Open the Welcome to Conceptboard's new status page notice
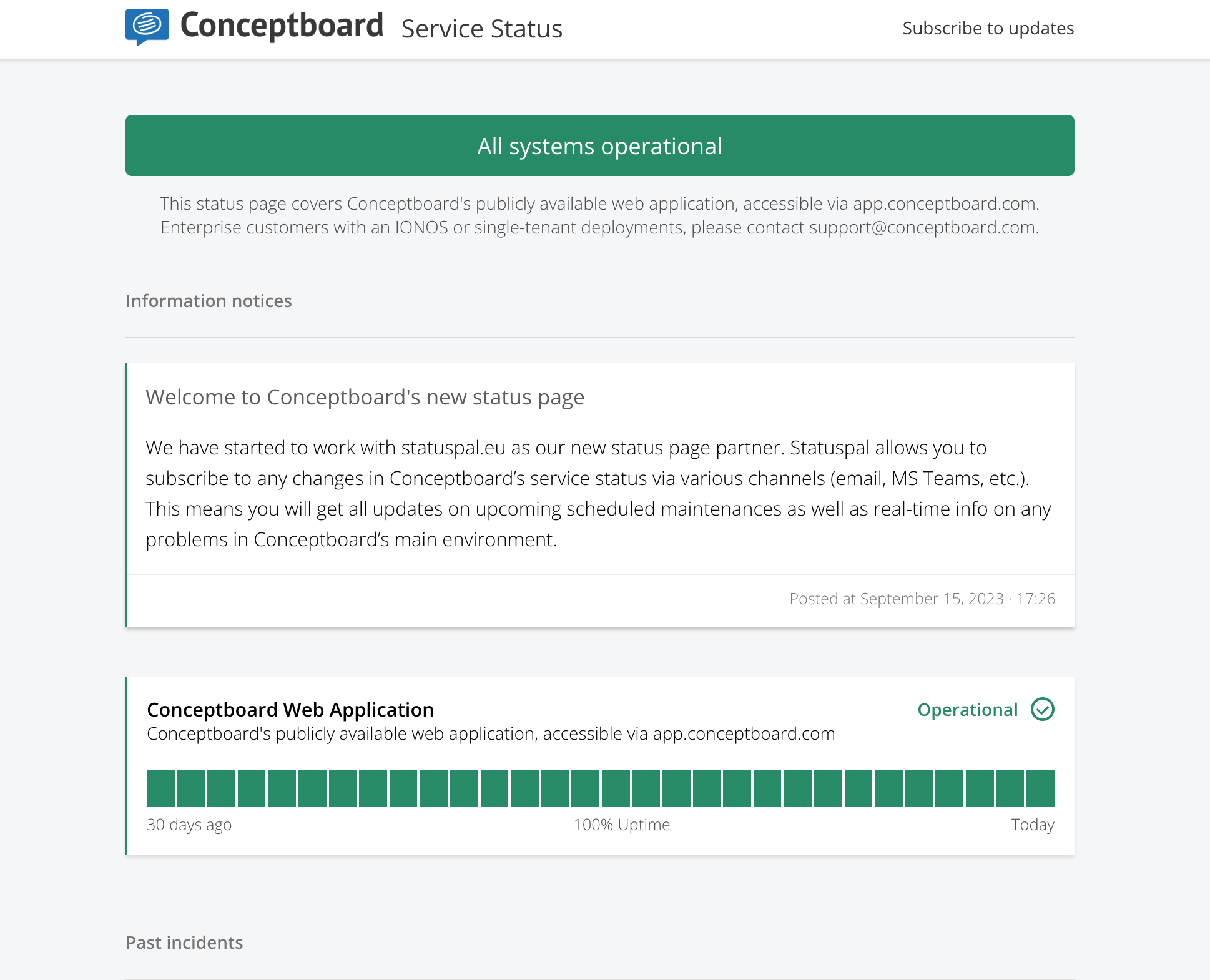This screenshot has height=980, width=1210. [365, 397]
